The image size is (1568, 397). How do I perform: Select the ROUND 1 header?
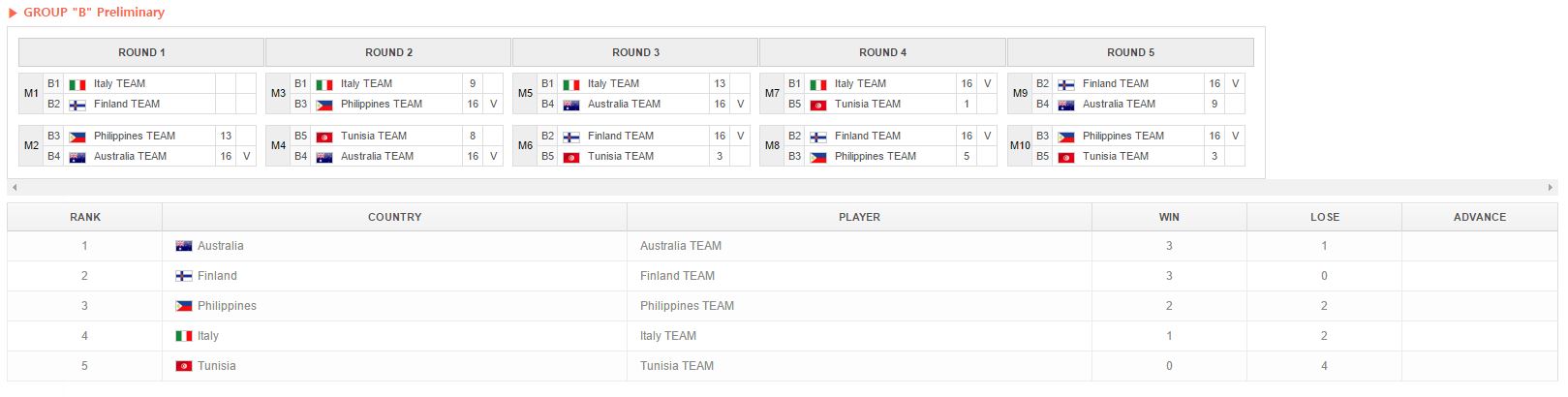point(141,52)
